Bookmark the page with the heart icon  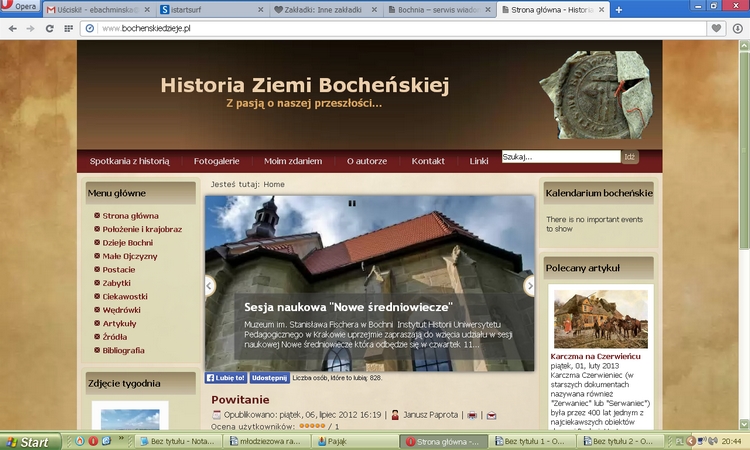coord(716,29)
